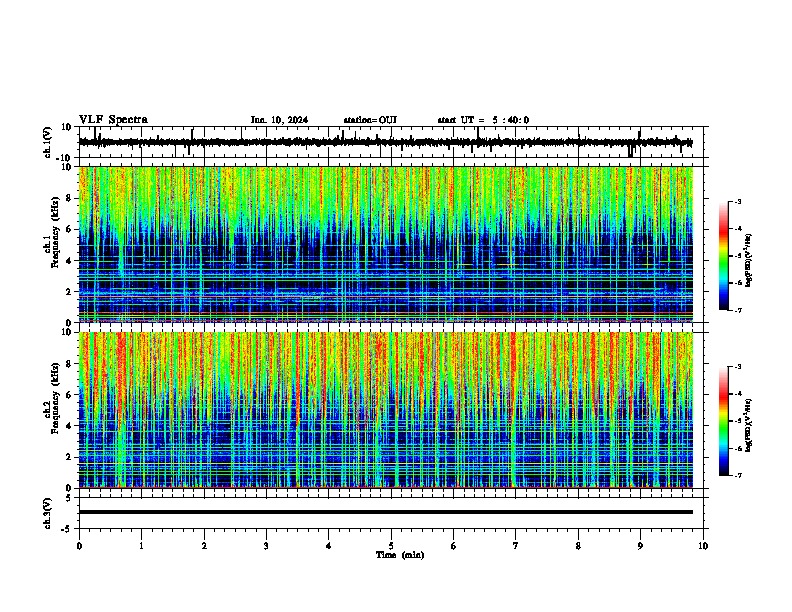
Task: Click the "-5" tick of the ch.3(V) axis
Action: pos(67,529)
